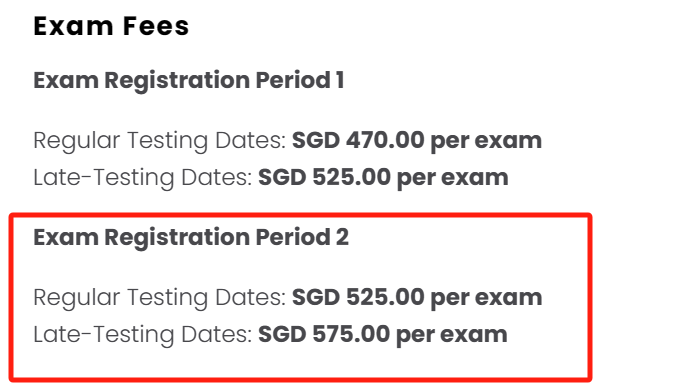Click the word Exam in the title
The width and height of the screenshot is (694, 387).
click(x=73, y=26)
